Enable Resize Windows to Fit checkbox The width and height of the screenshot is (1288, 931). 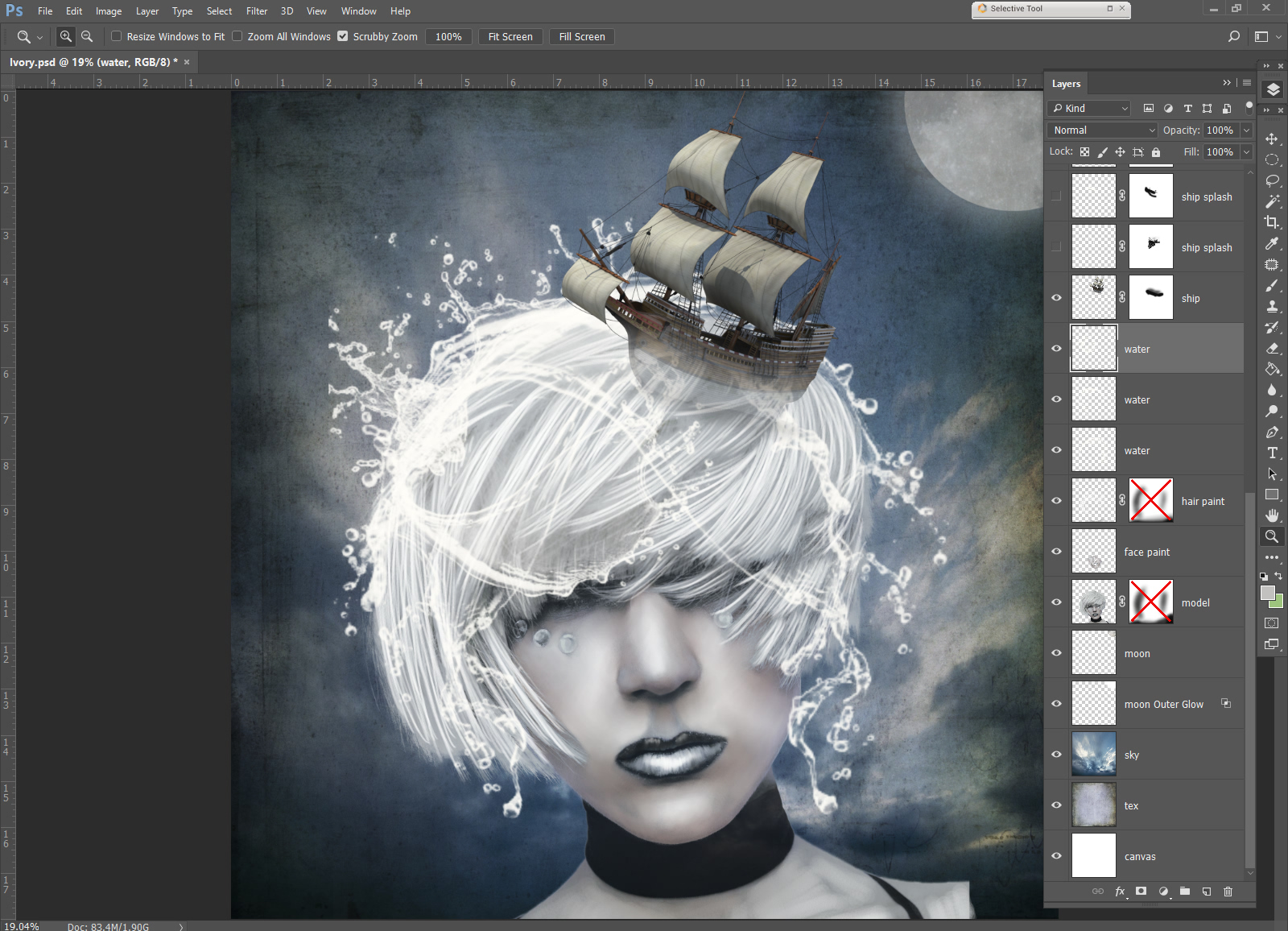(x=117, y=36)
